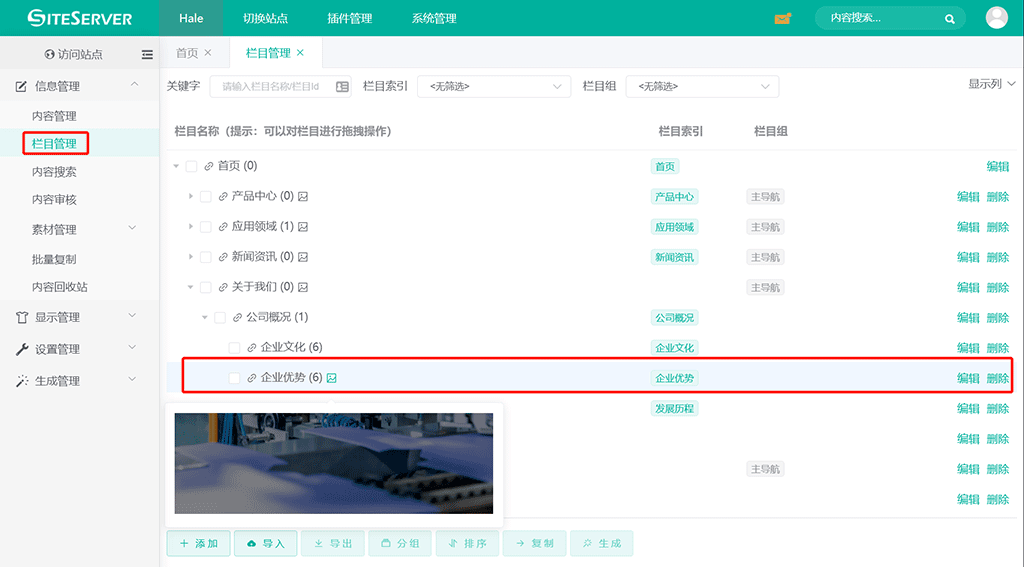
Task: Open the user avatar menu
Action: [x=997, y=18]
